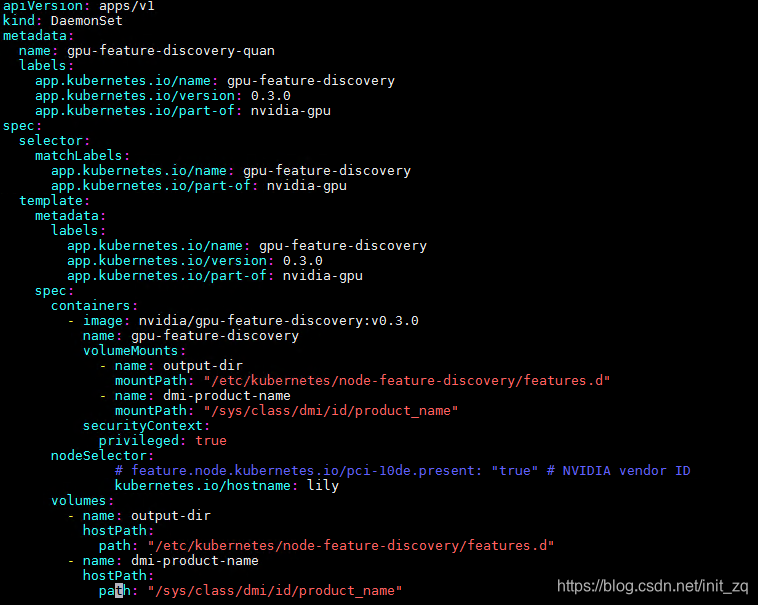This screenshot has width=758, height=605.
Task: Click mountPath '/etc/kubernetes/node-feature-discovery/features.d'
Action: (407, 380)
